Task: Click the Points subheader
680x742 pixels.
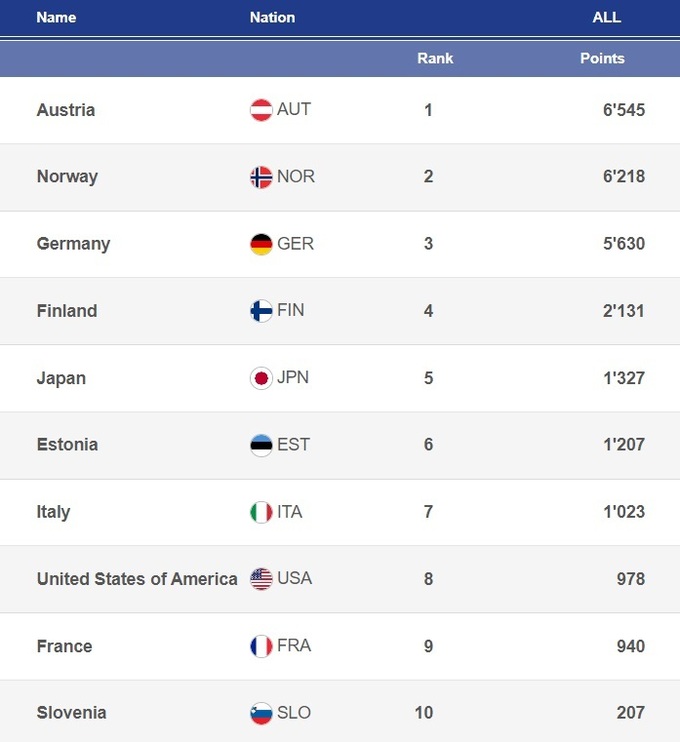Action: pos(602,58)
